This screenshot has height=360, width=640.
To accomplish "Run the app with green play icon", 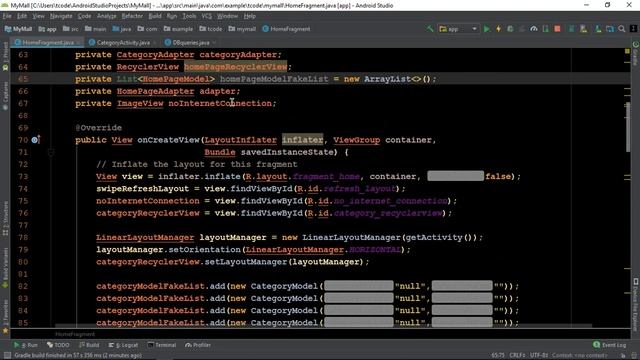I will click(x=487, y=29).
